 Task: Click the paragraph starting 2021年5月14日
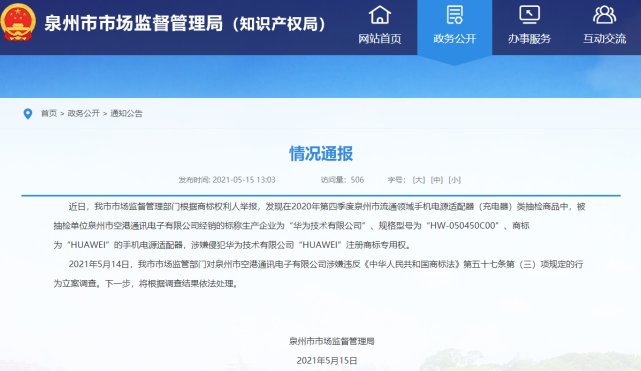tap(318, 274)
